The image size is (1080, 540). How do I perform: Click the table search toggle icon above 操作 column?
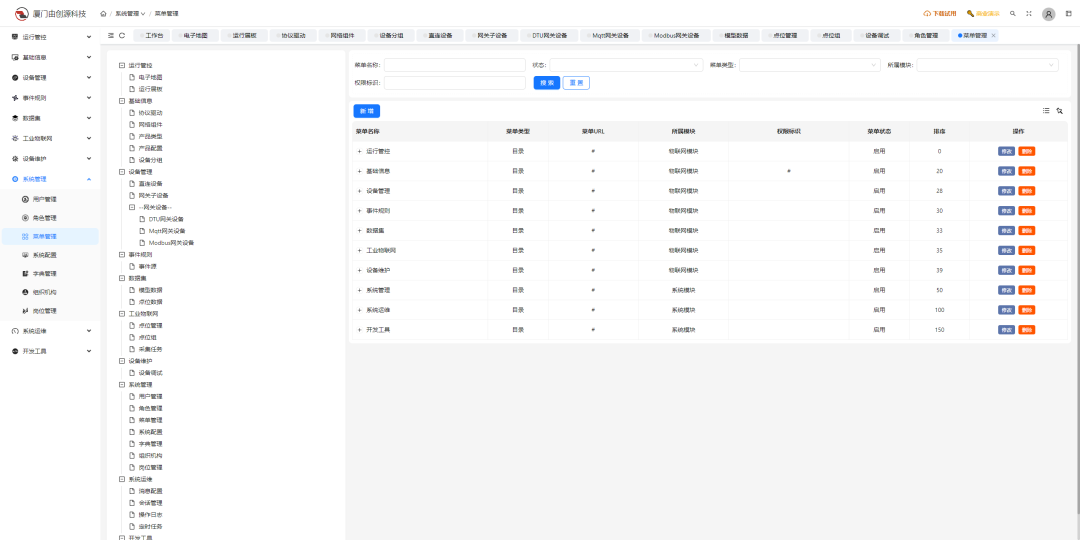click(x=1059, y=111)
